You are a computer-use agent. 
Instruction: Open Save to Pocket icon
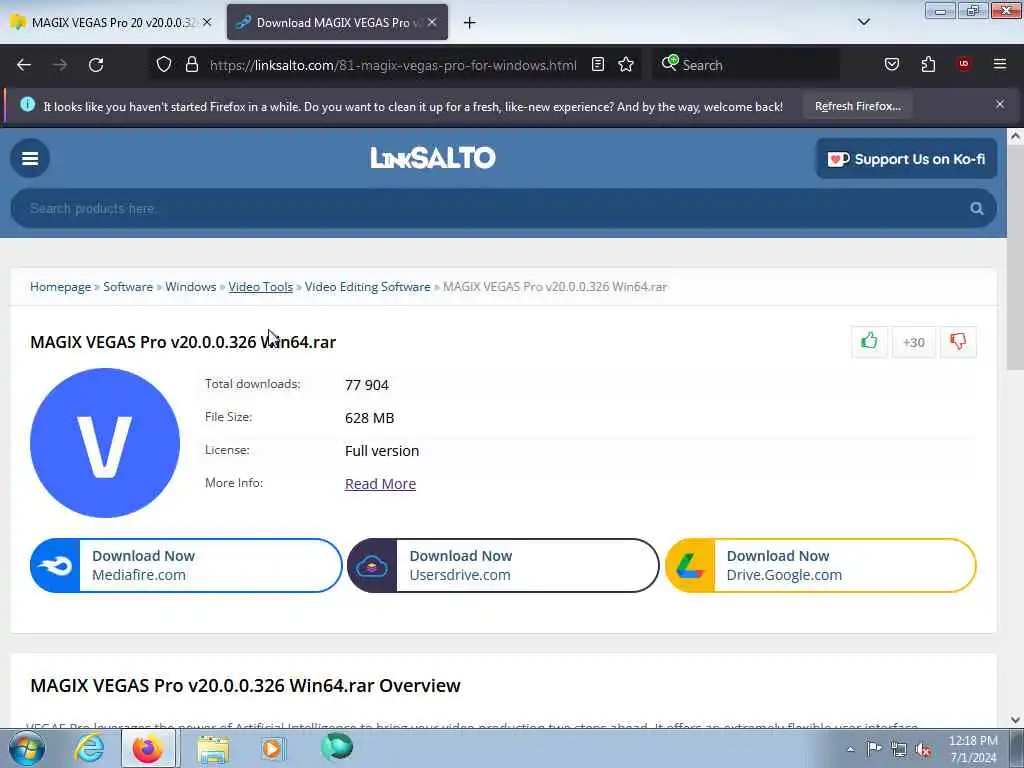coord(891,64)
